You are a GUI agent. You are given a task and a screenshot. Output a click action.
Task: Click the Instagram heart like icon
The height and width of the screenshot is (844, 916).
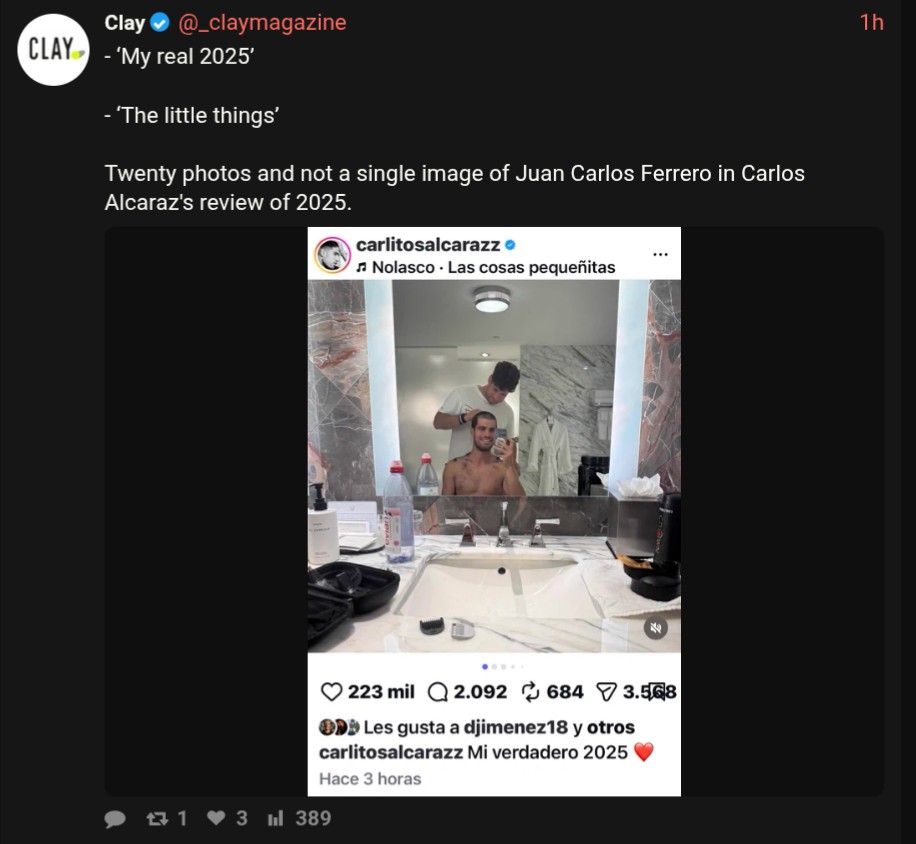point(331,692)
